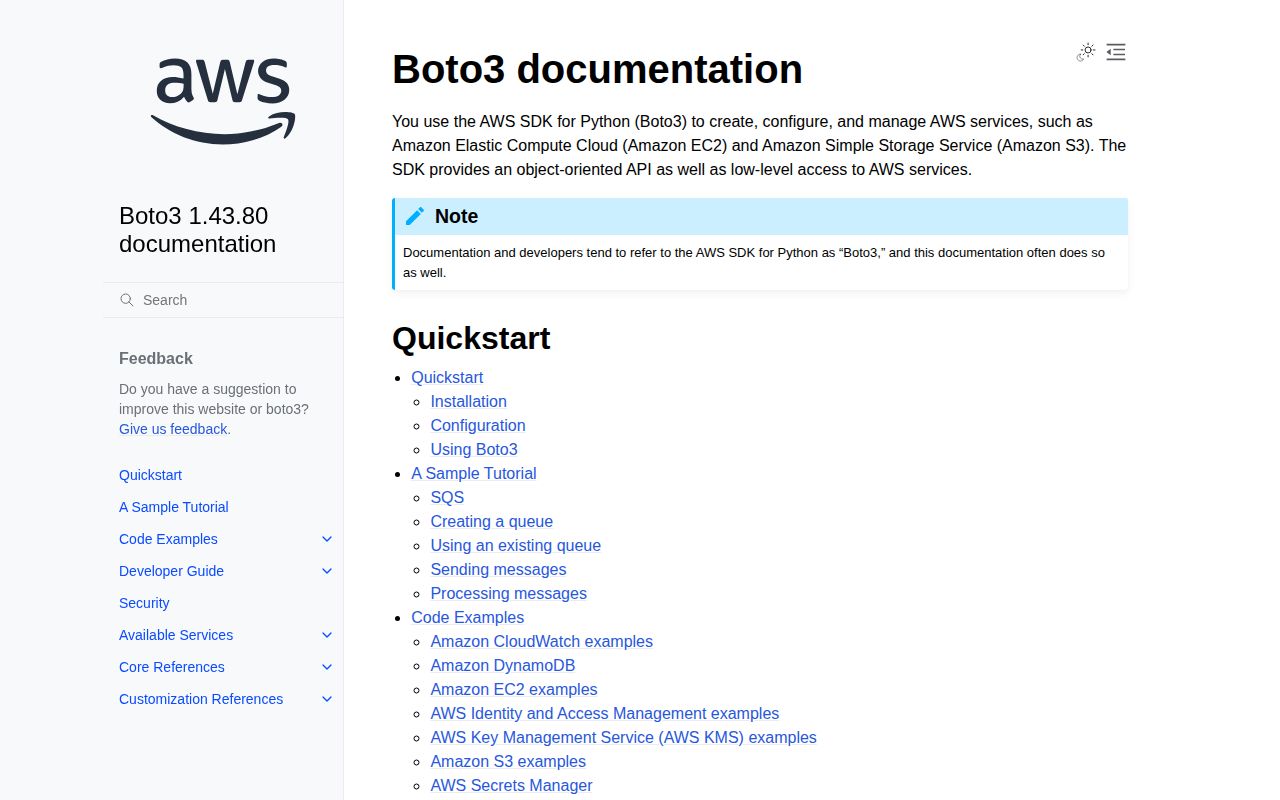Open the Installation link

pos(469,401)
